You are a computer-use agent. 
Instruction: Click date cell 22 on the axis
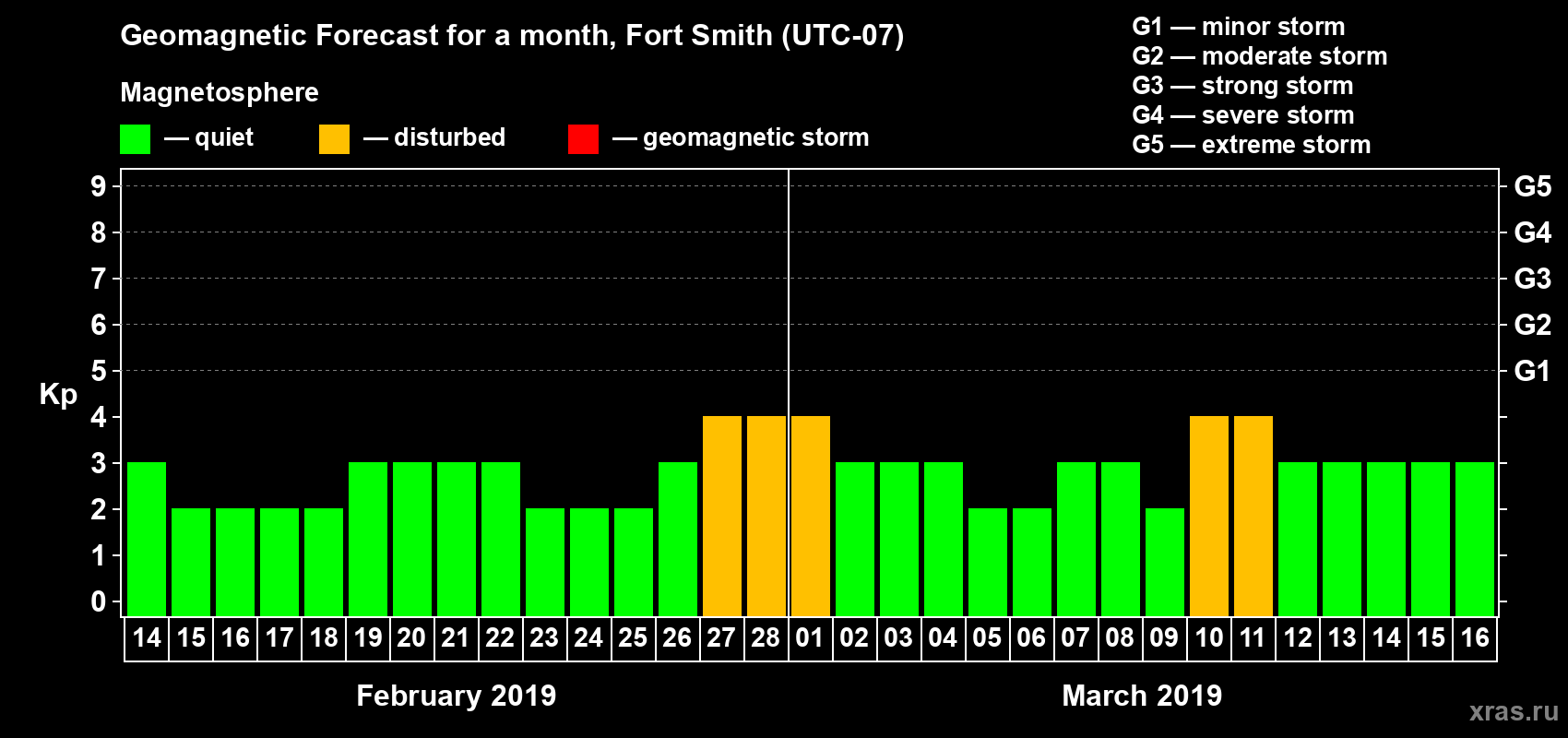[x=501, y=638]
